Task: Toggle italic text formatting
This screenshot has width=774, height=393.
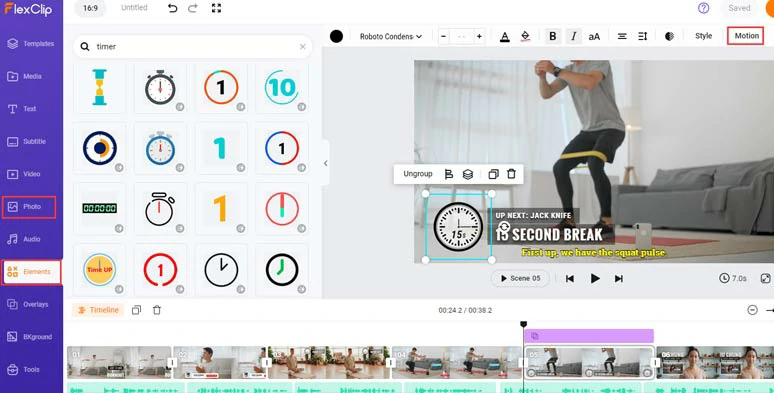Action: [x=574, y=36]
